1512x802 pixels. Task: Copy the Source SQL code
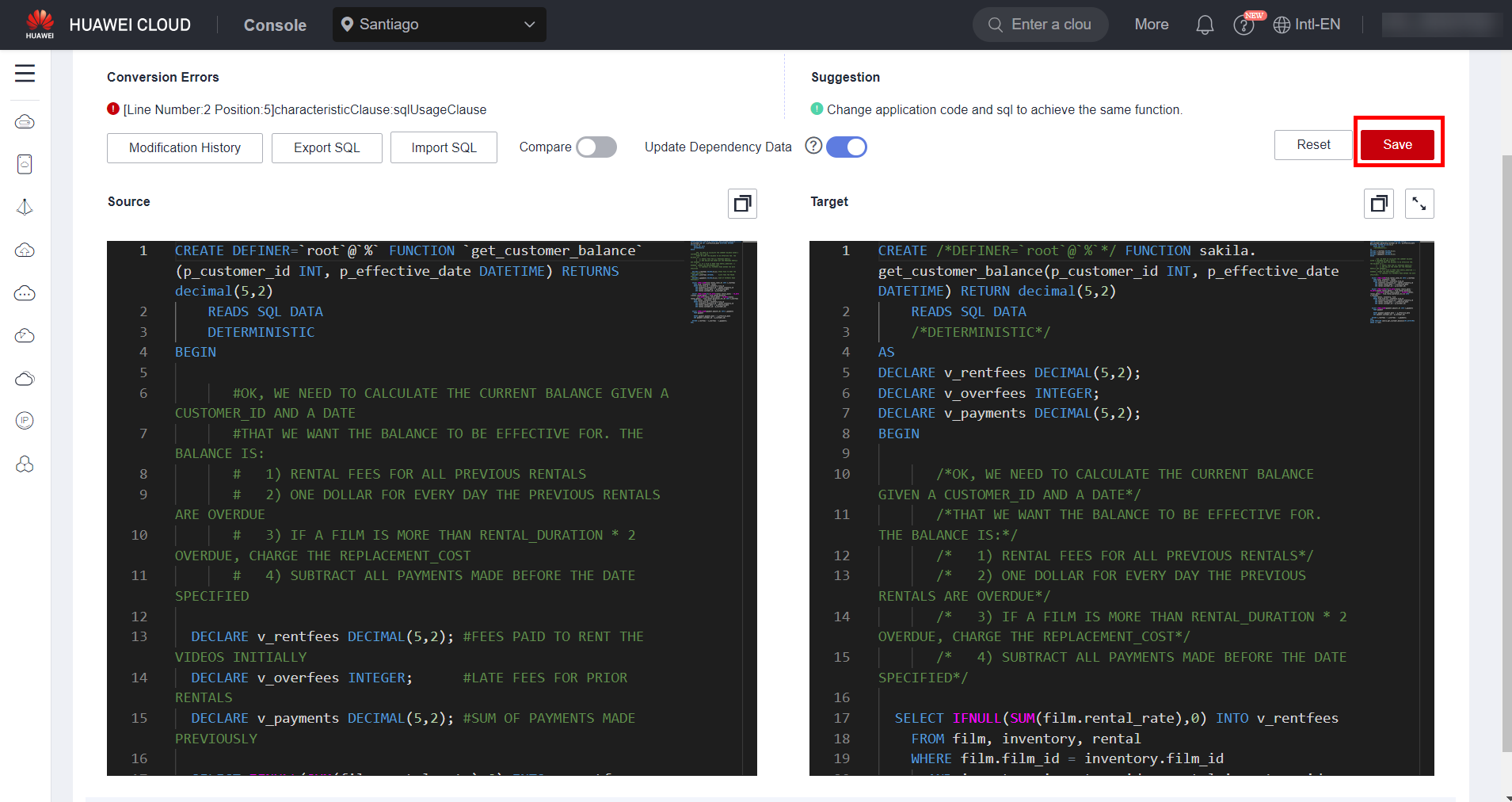pos(742,204)
